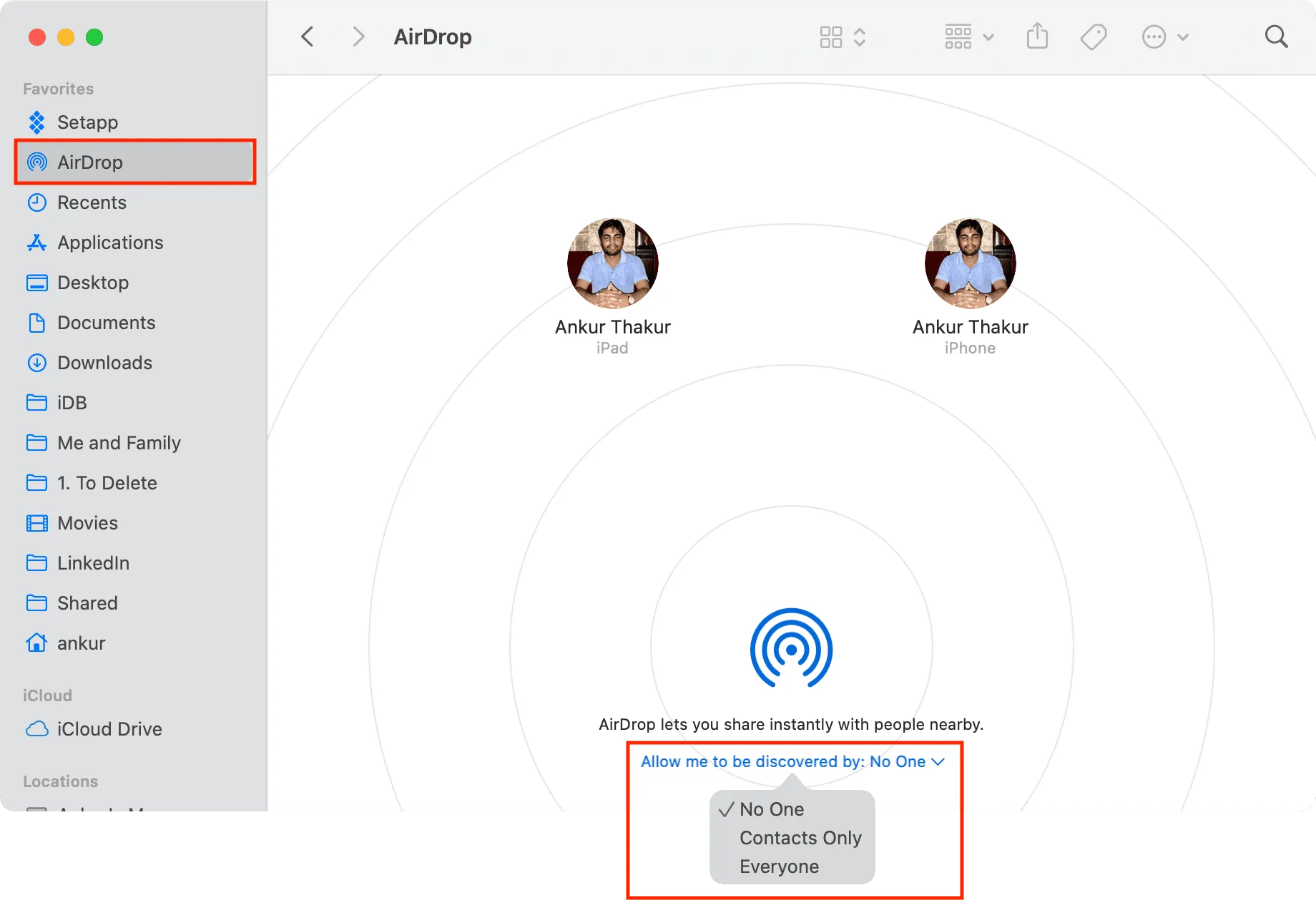The width and height of the screenshot is (1316, 903).
Task: Click the Shared folder icon
Action: pyautogui.click(x=36, y=603)
